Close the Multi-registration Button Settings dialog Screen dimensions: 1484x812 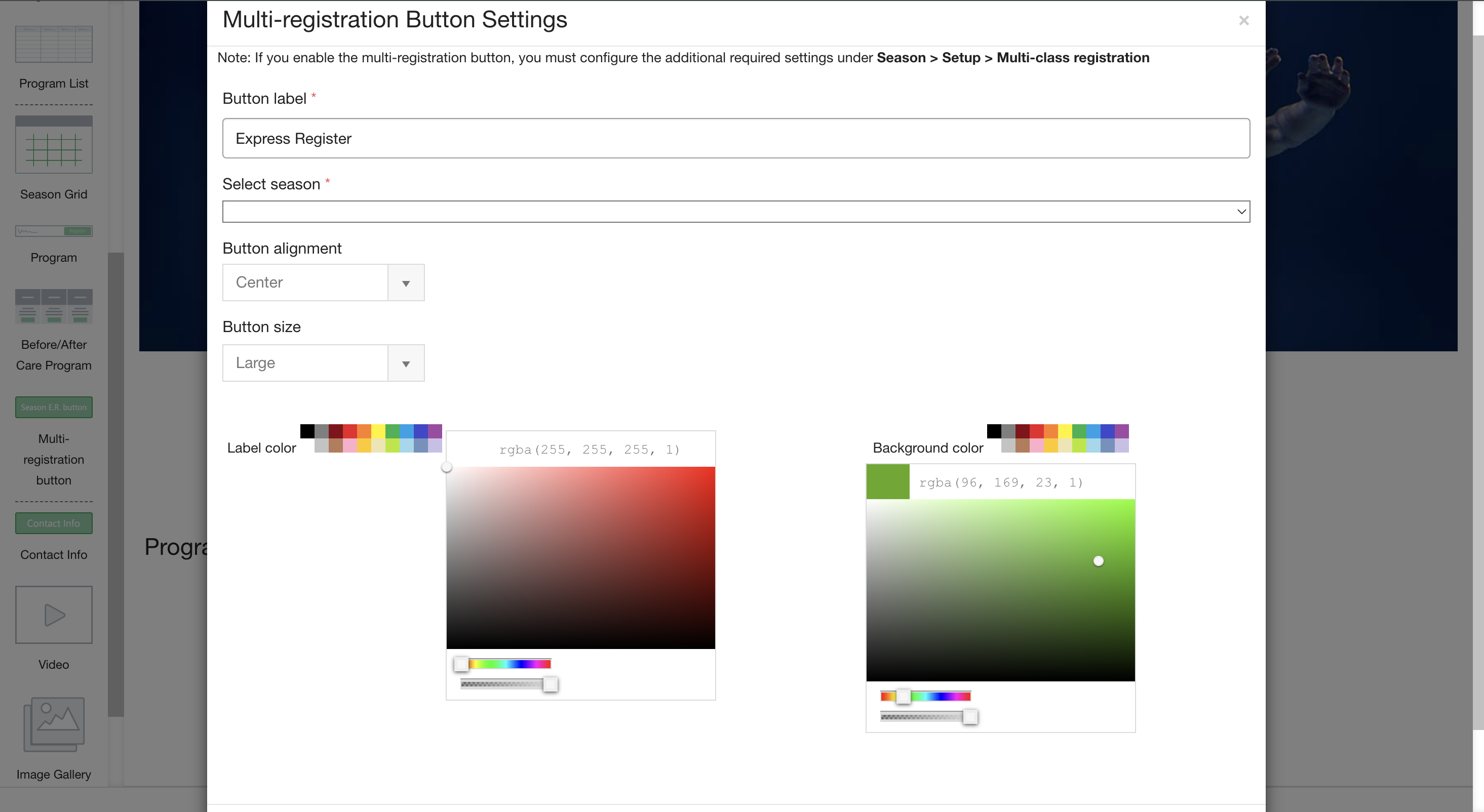pos(1244,21)
